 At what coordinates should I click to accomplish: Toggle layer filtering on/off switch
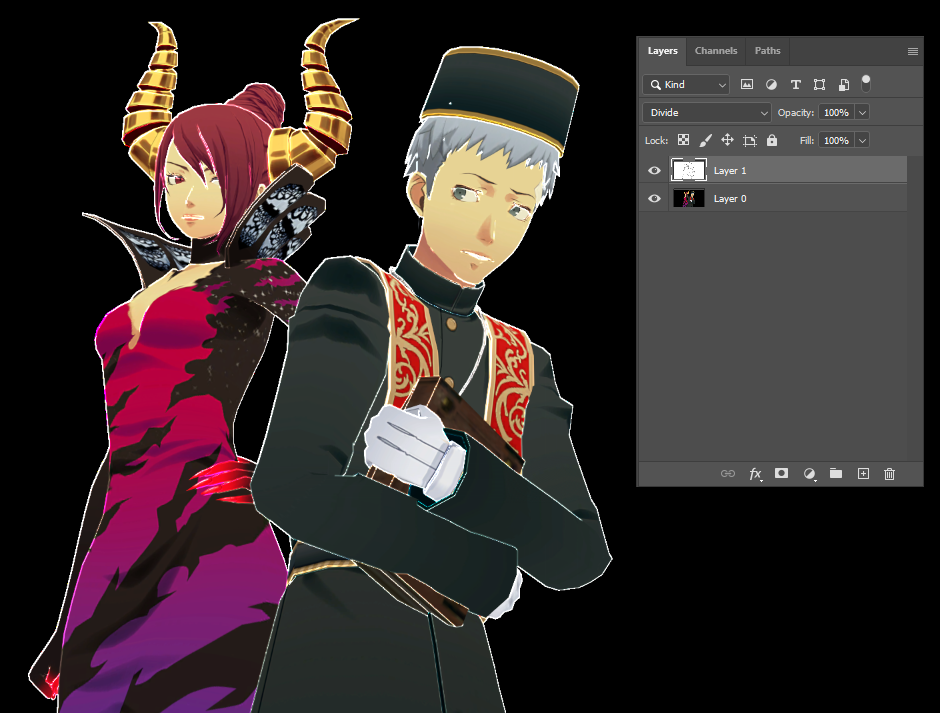point(866,83)
